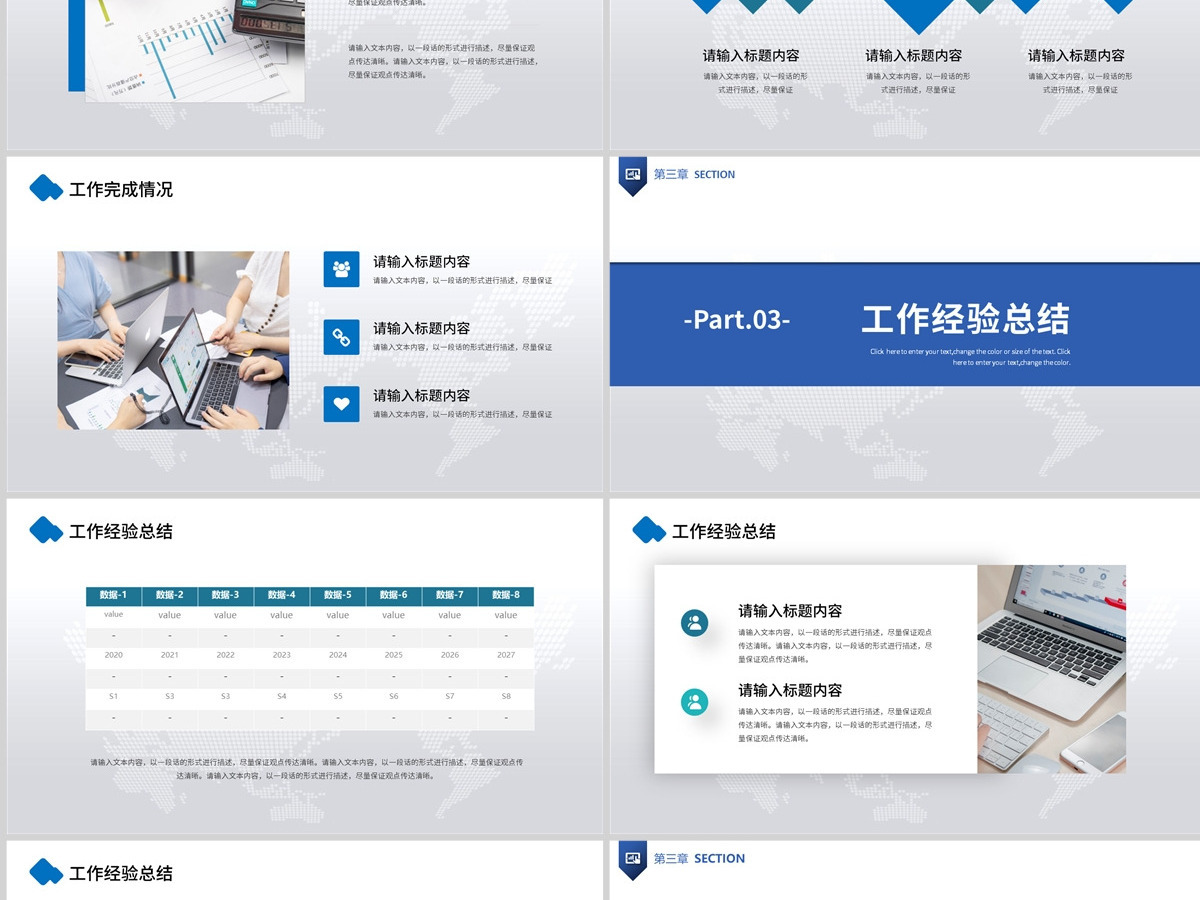The width and height of the screenshot is (1200, 900).
Task: Click the S7 table cell
Action: tap(450, 696)
